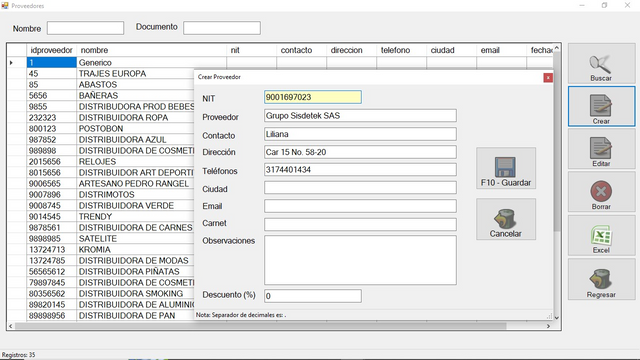Minimize the Proveedores window
Image resolution: width=640 pixels, height=360 pixels.
pos(582,5)
